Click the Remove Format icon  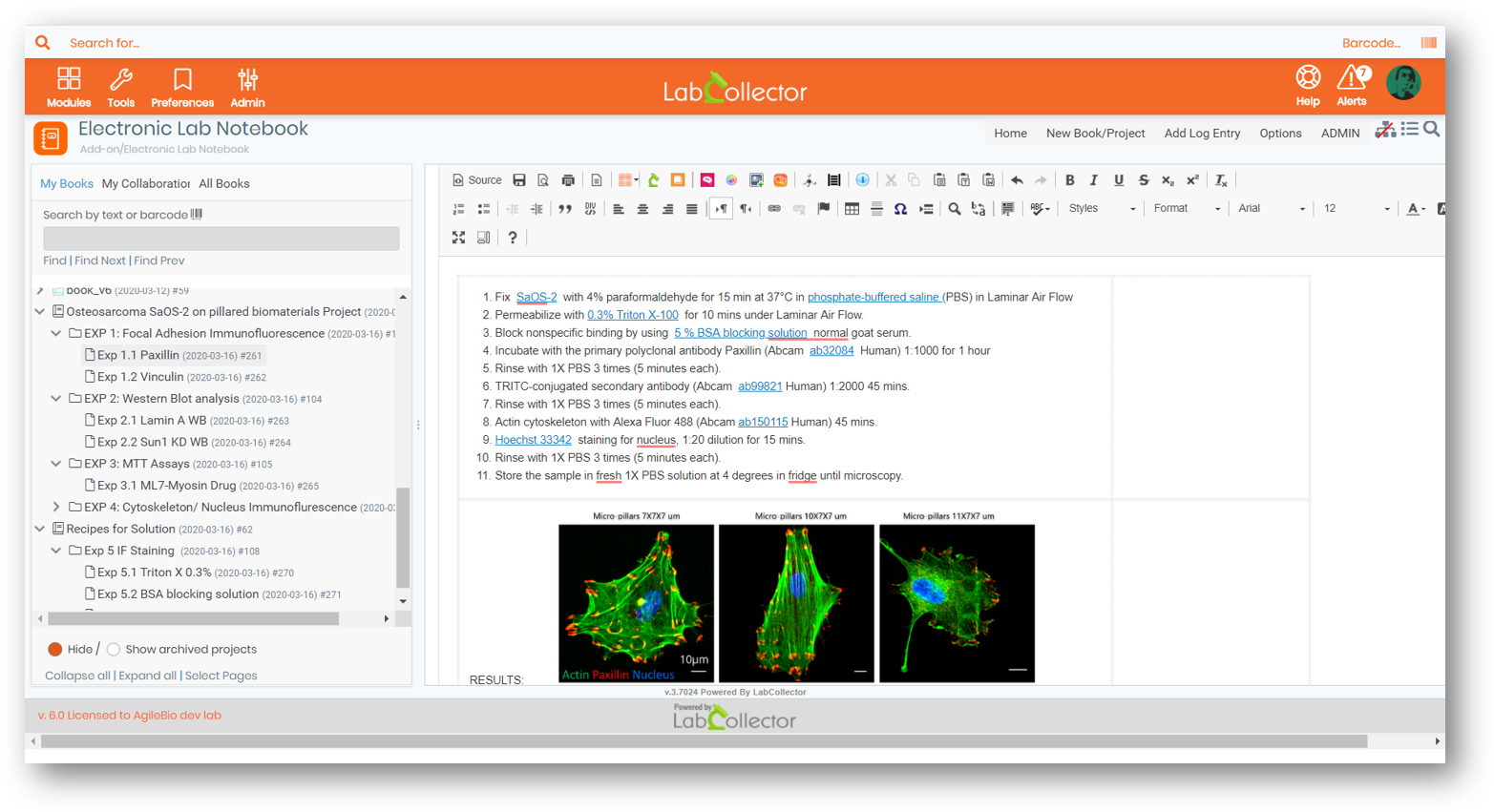pyautogui.click(x=1221, y=180)
